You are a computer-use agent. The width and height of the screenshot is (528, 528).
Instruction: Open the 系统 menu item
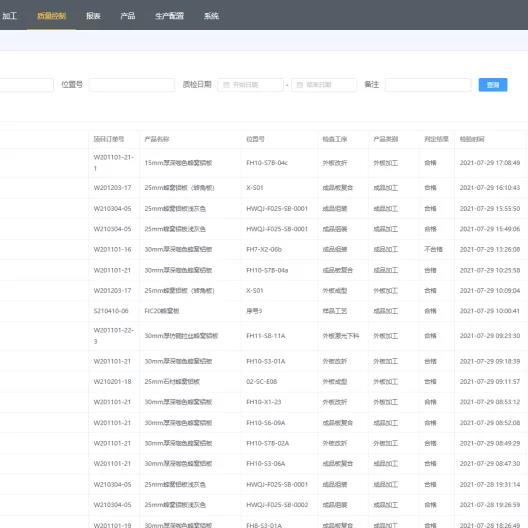click(211, 16)
